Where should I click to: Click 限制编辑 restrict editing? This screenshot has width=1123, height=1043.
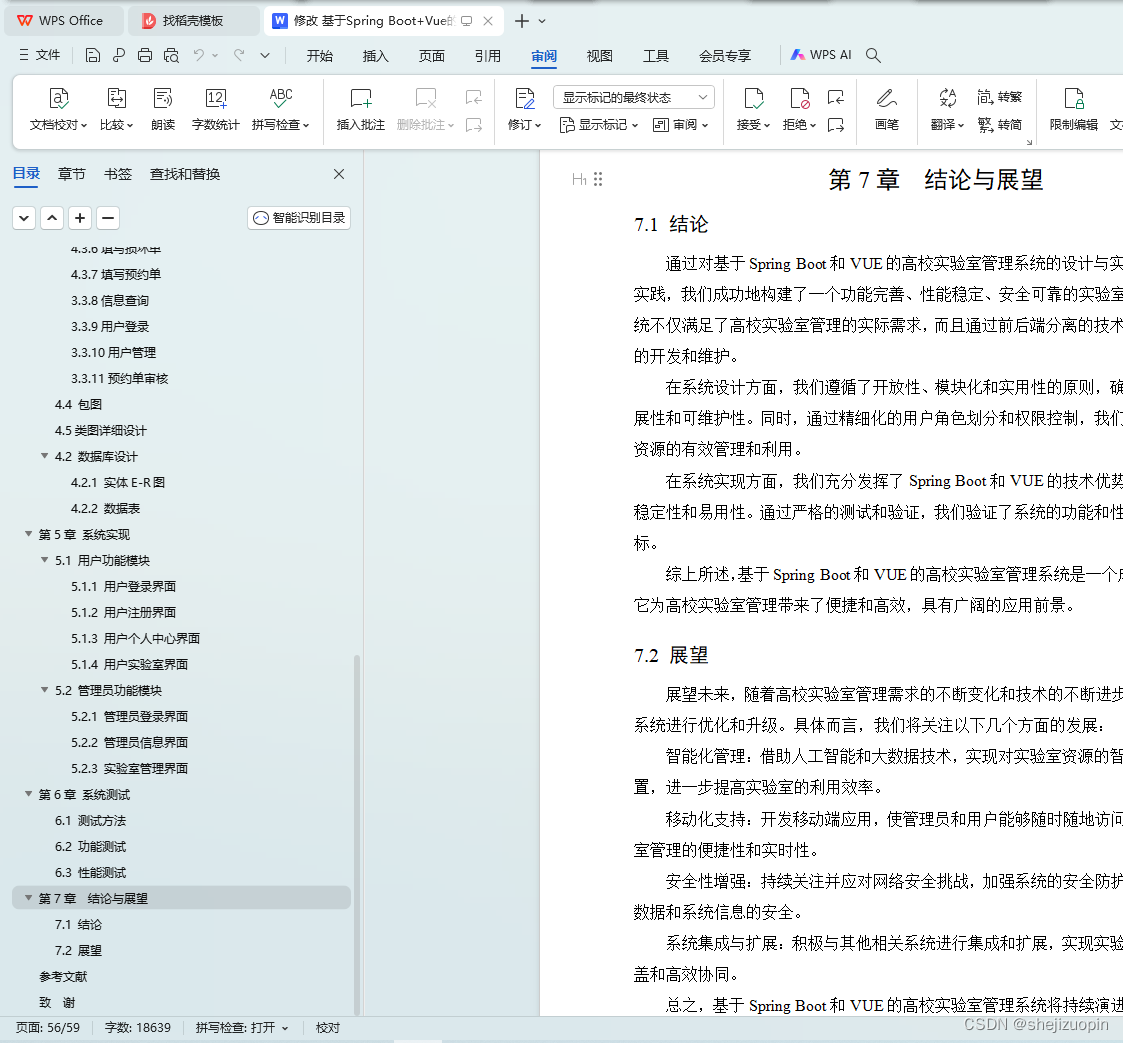point(1074,109)
